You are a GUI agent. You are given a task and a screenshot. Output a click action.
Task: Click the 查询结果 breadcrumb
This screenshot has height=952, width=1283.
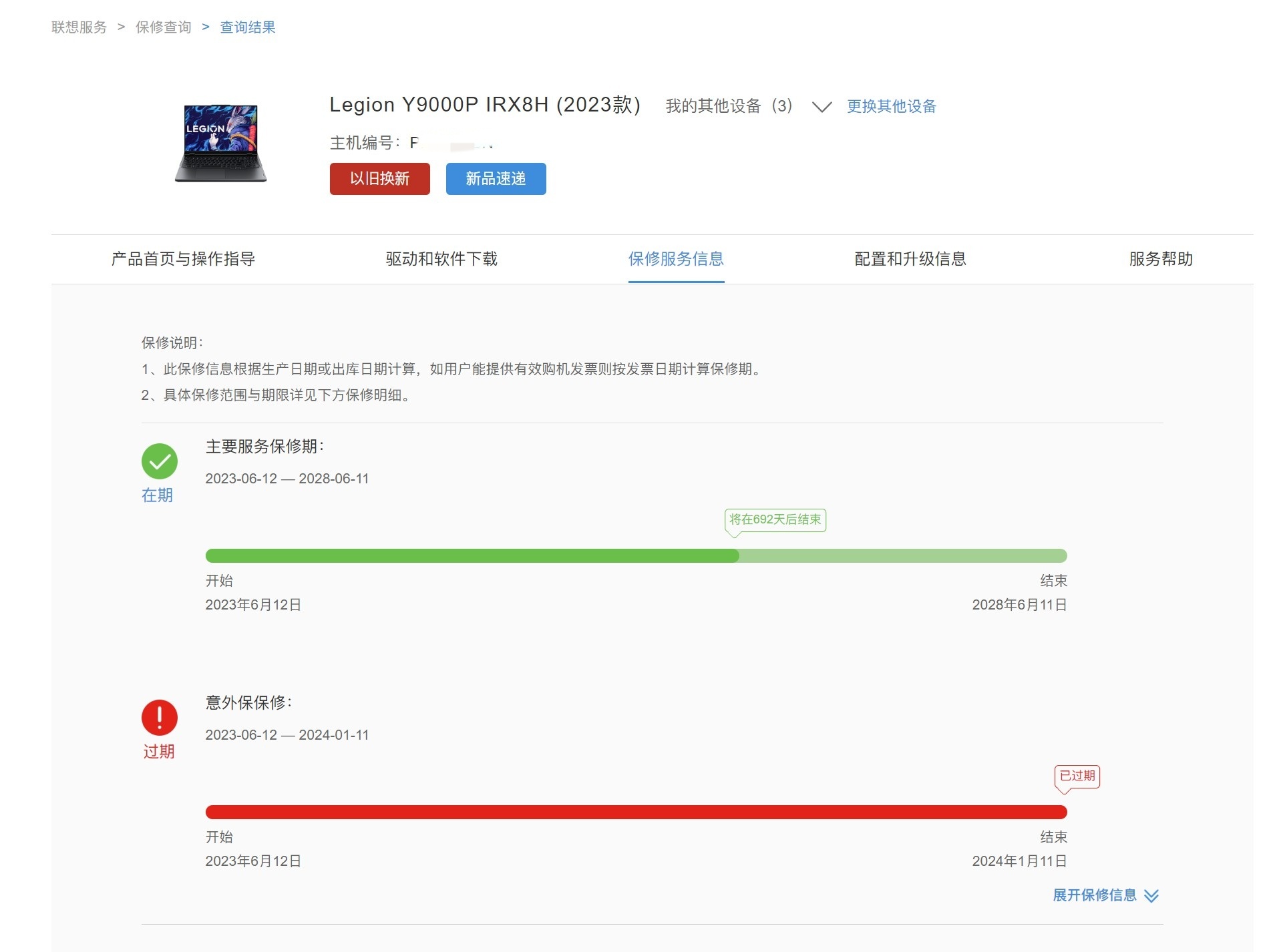pyautogui.click(x=248, y=27)
